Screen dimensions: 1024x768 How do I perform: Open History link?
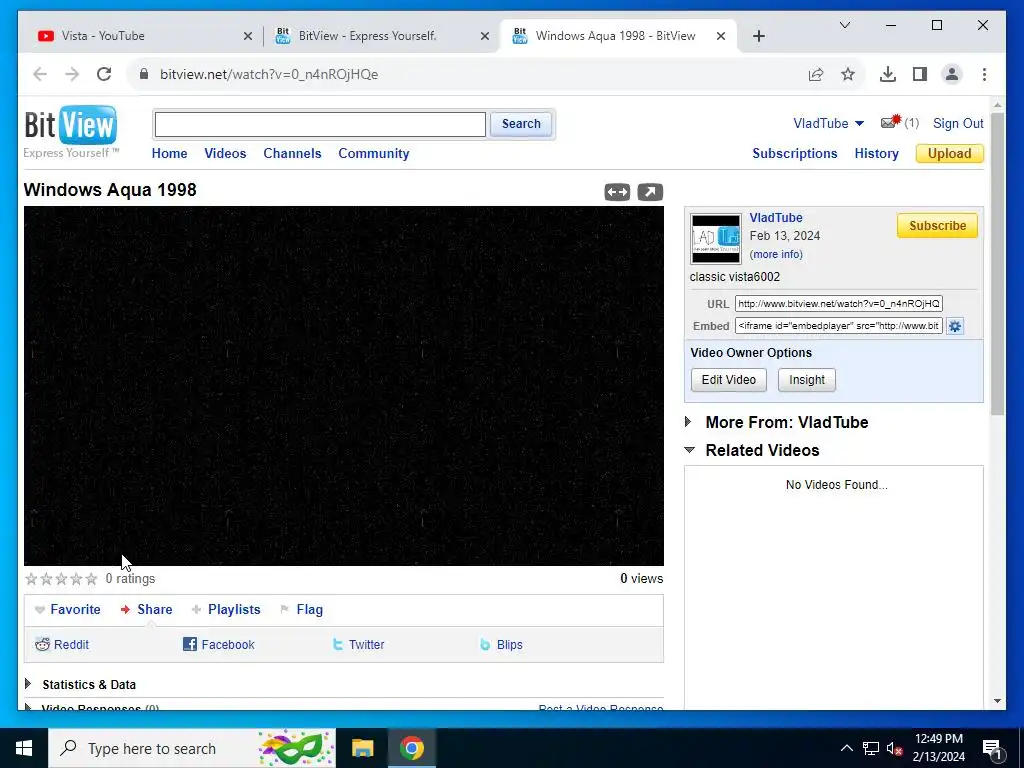(876, 153)
